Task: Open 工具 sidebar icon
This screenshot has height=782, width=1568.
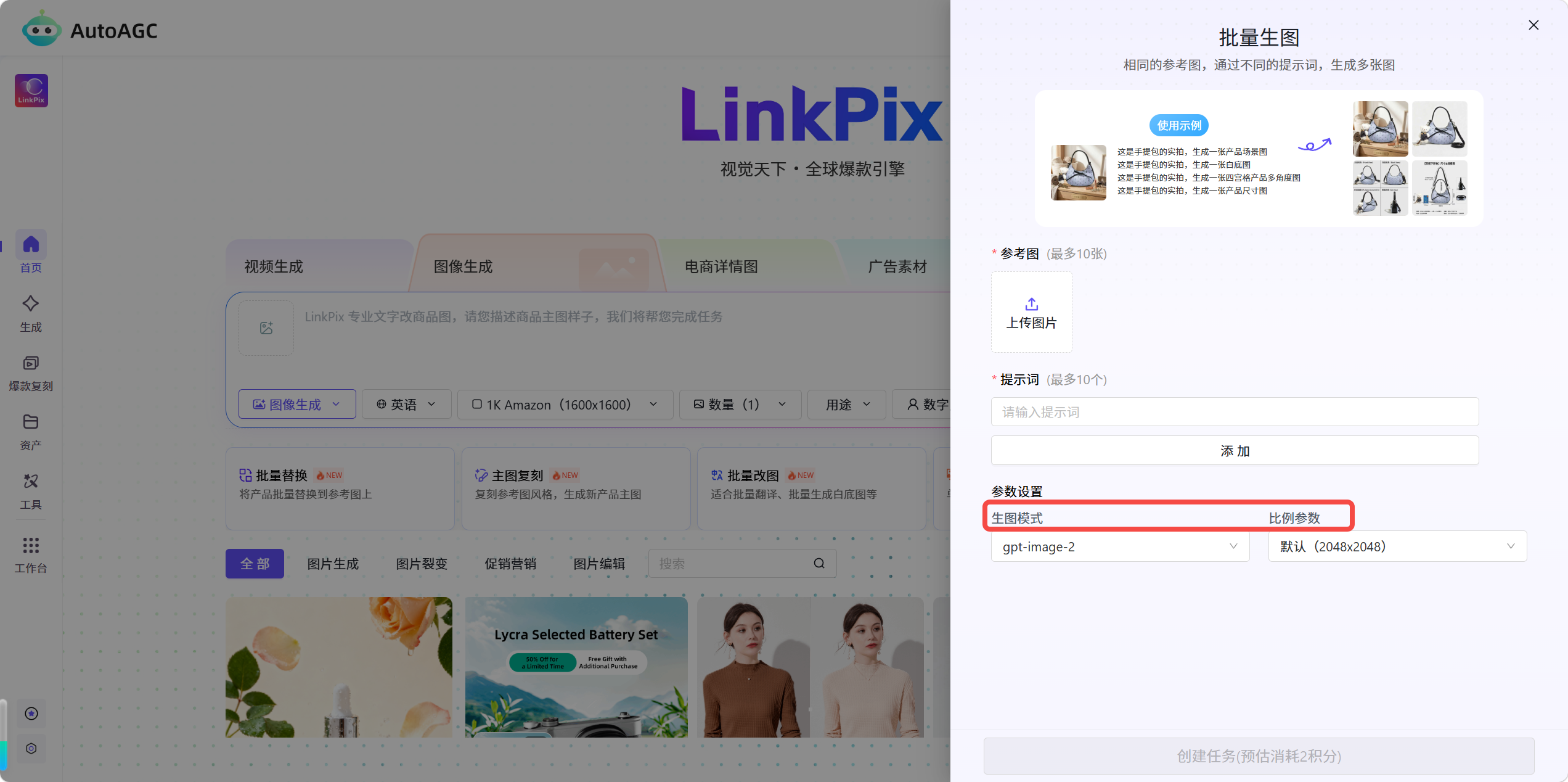Action: [31, 481]
